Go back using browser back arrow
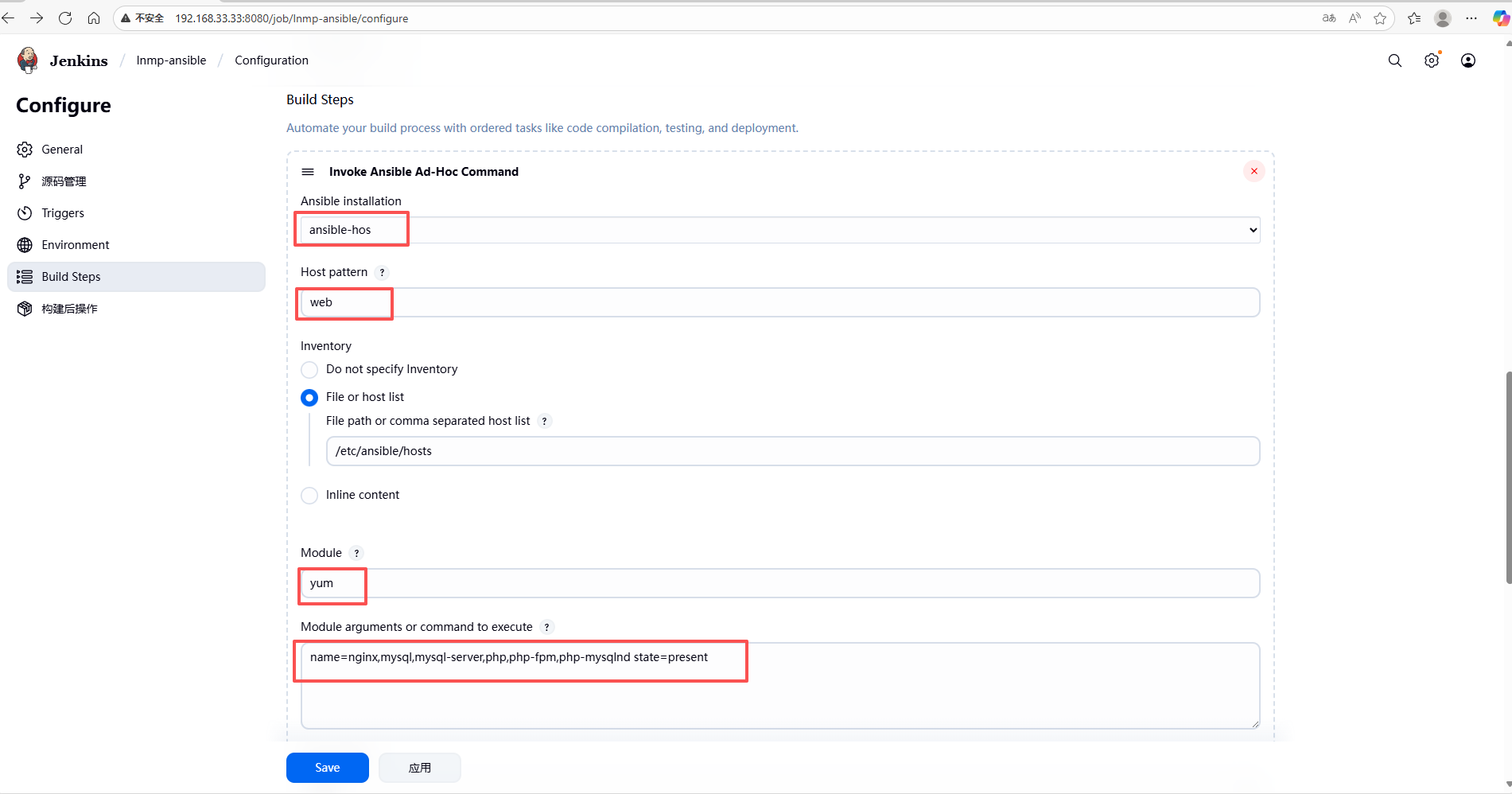The height and width of the screenshot is (794, 1512). (9, 18)
